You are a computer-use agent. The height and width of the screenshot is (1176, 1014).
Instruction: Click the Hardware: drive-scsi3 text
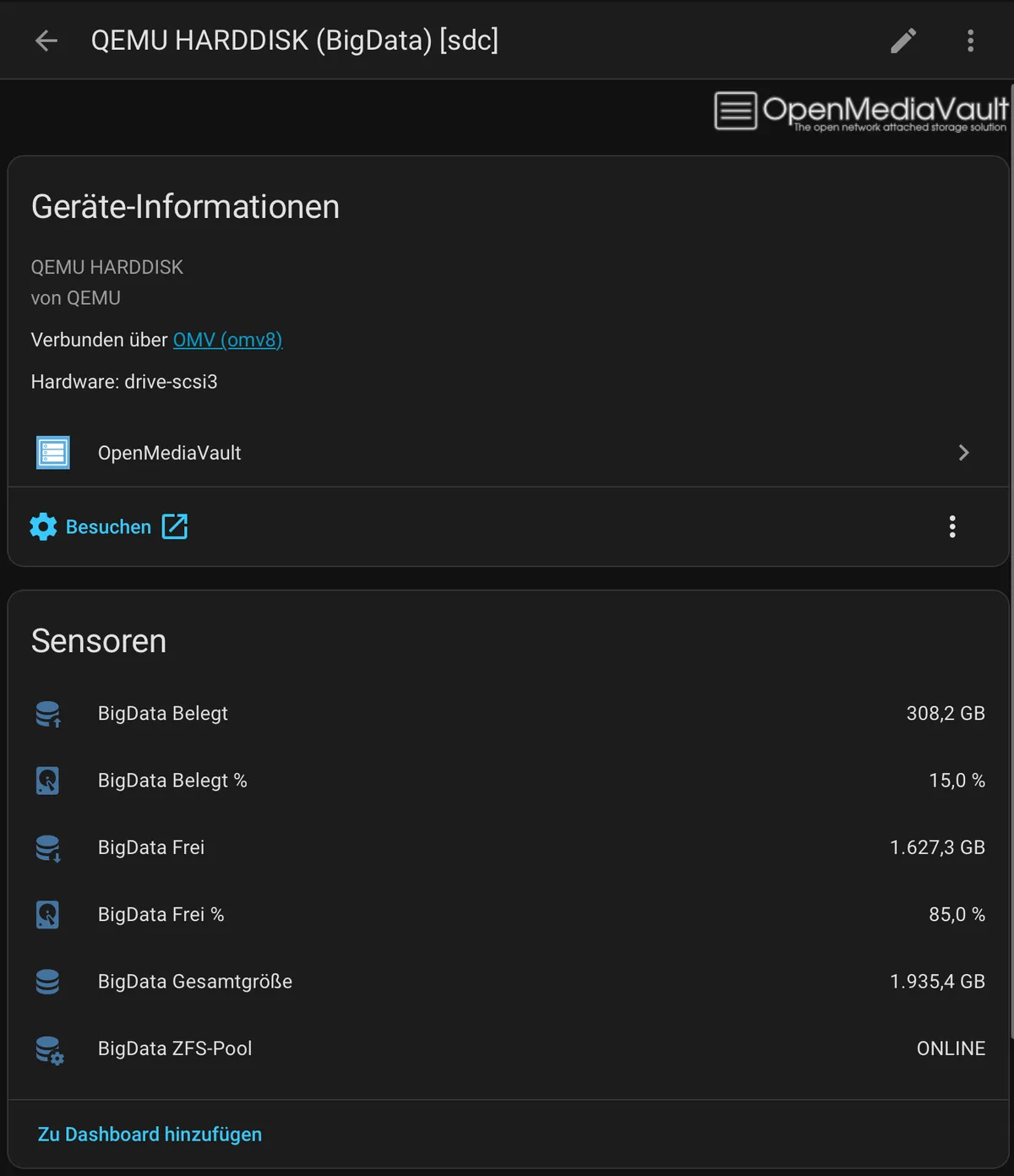point(124,382)
